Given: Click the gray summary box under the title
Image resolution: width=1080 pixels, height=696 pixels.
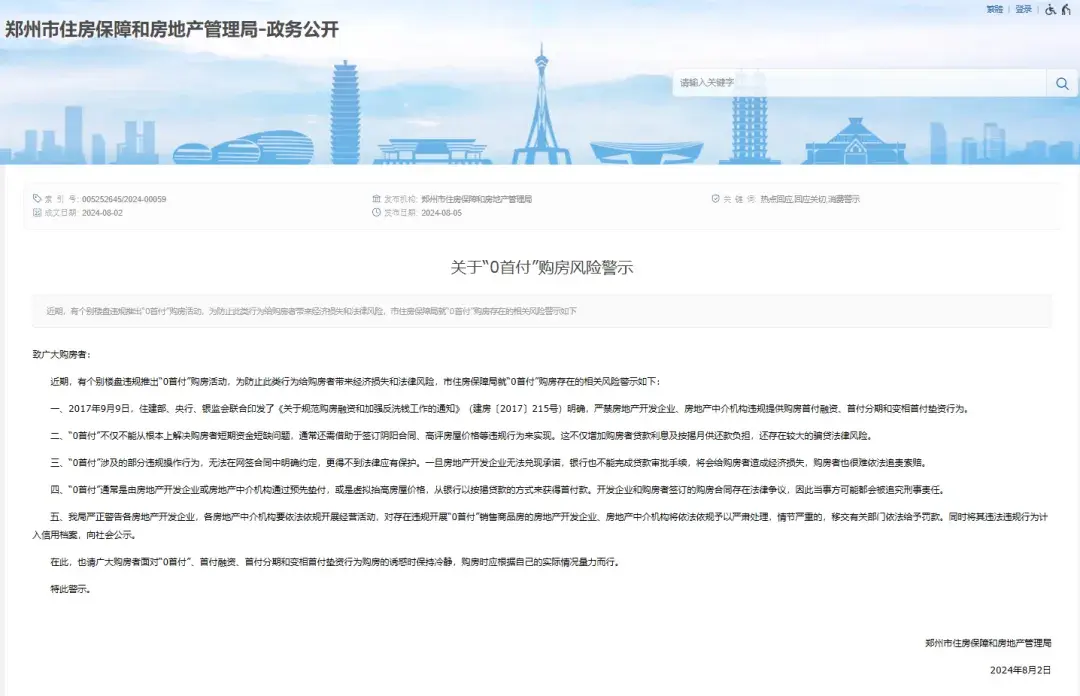Looking at the screenshot, I should 541,311.
